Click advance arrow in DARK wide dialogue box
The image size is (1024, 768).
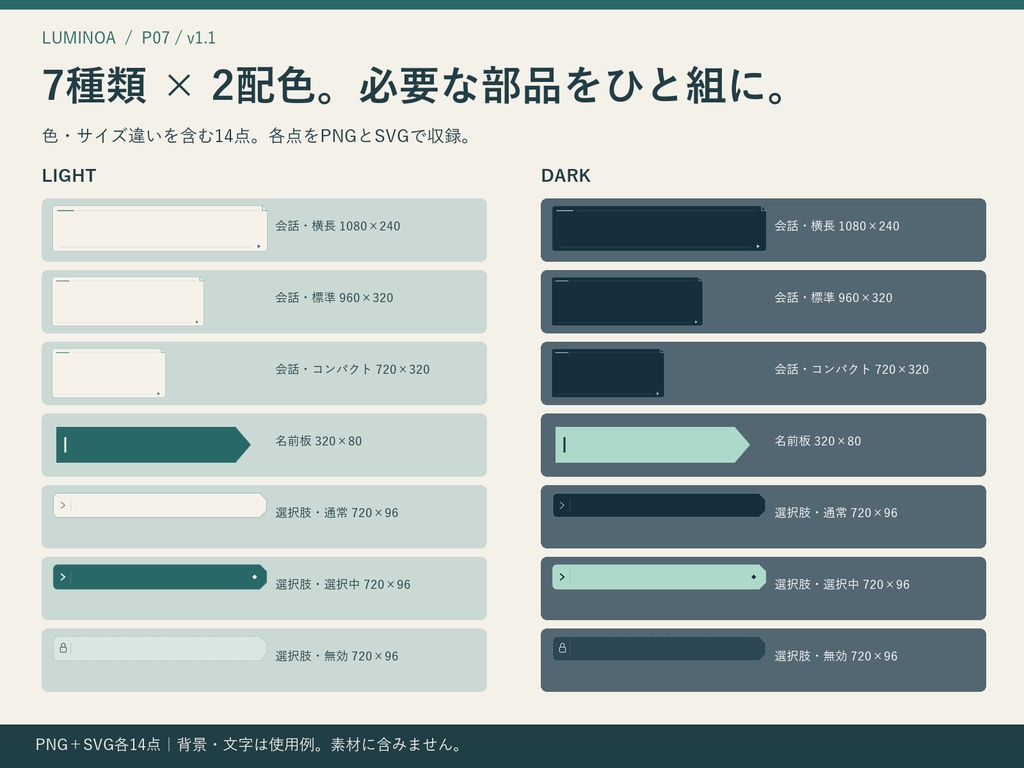[x=758, y=246]
